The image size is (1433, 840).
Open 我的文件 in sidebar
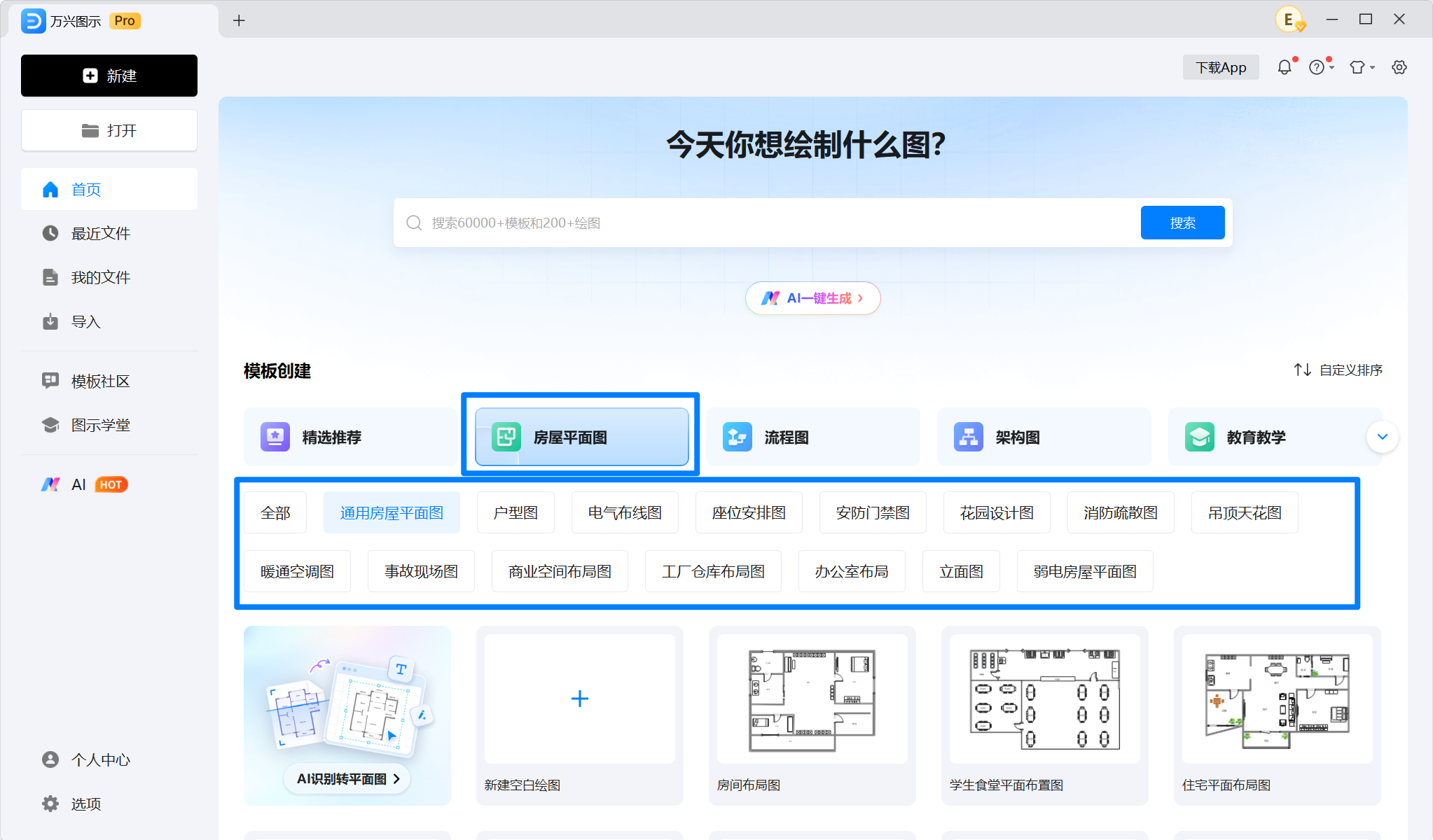(x=109, y=277)
